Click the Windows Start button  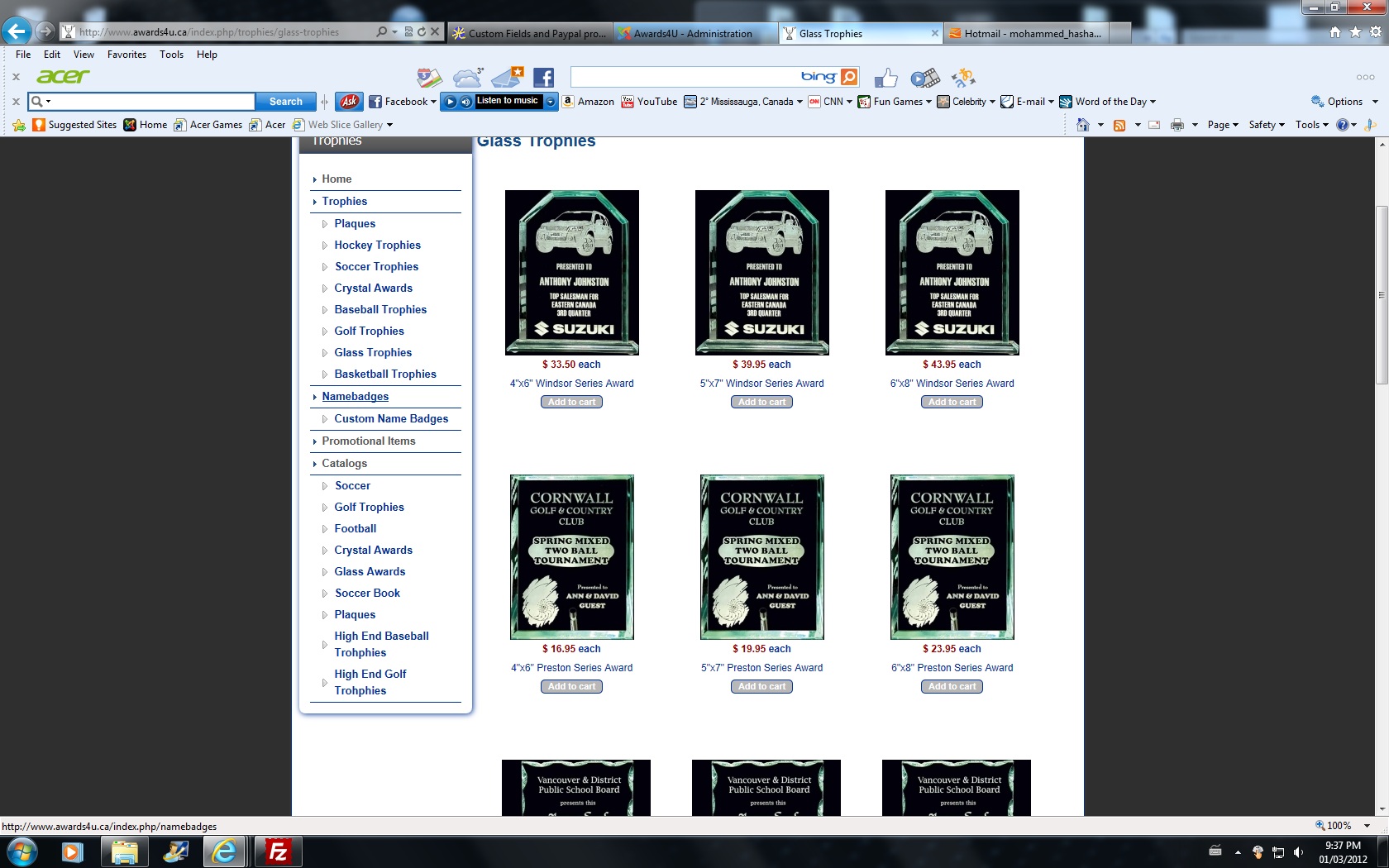(21, 851)
